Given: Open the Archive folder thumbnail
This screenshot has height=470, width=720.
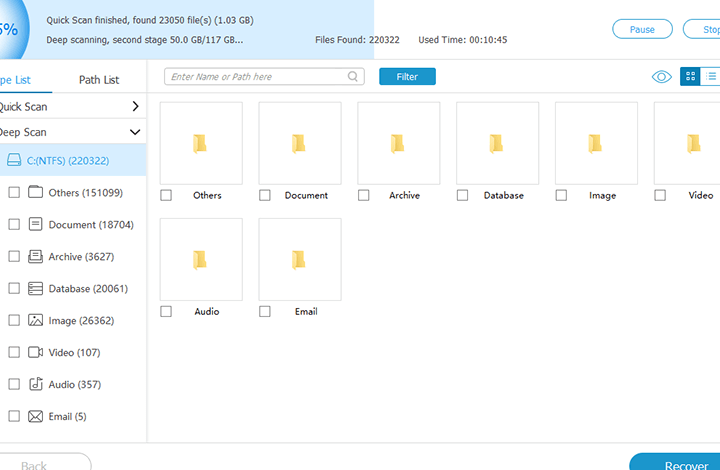Looking at the screenshot, I should (x=399, y=143).
